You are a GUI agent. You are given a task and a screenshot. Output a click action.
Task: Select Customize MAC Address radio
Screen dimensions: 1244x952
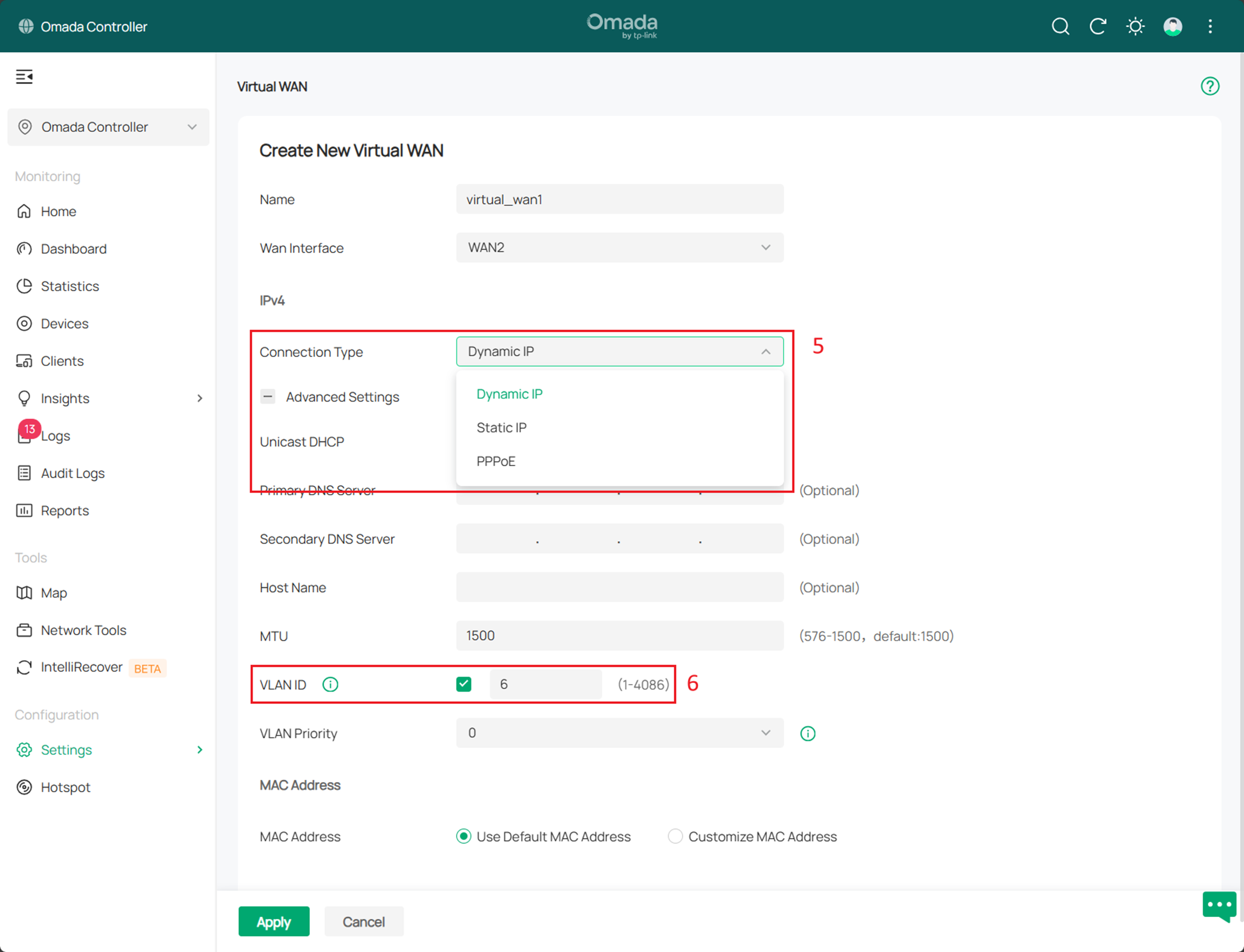pyautogui.click(x=675, y=836)
